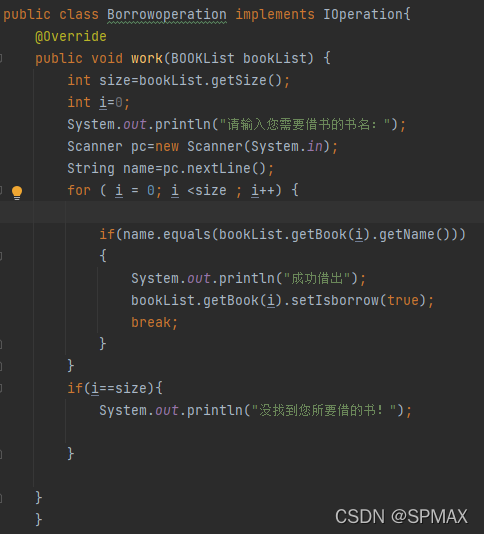Click the line 'int i=0;'
Image resolution: width=484 pixels, height=534 pixels.
(98, 103)
